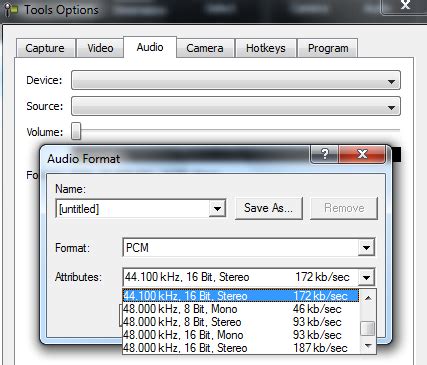Click the Attributes field showing 44.100 kHz
The image size is (427, 365).
click(x=241, y=277)
